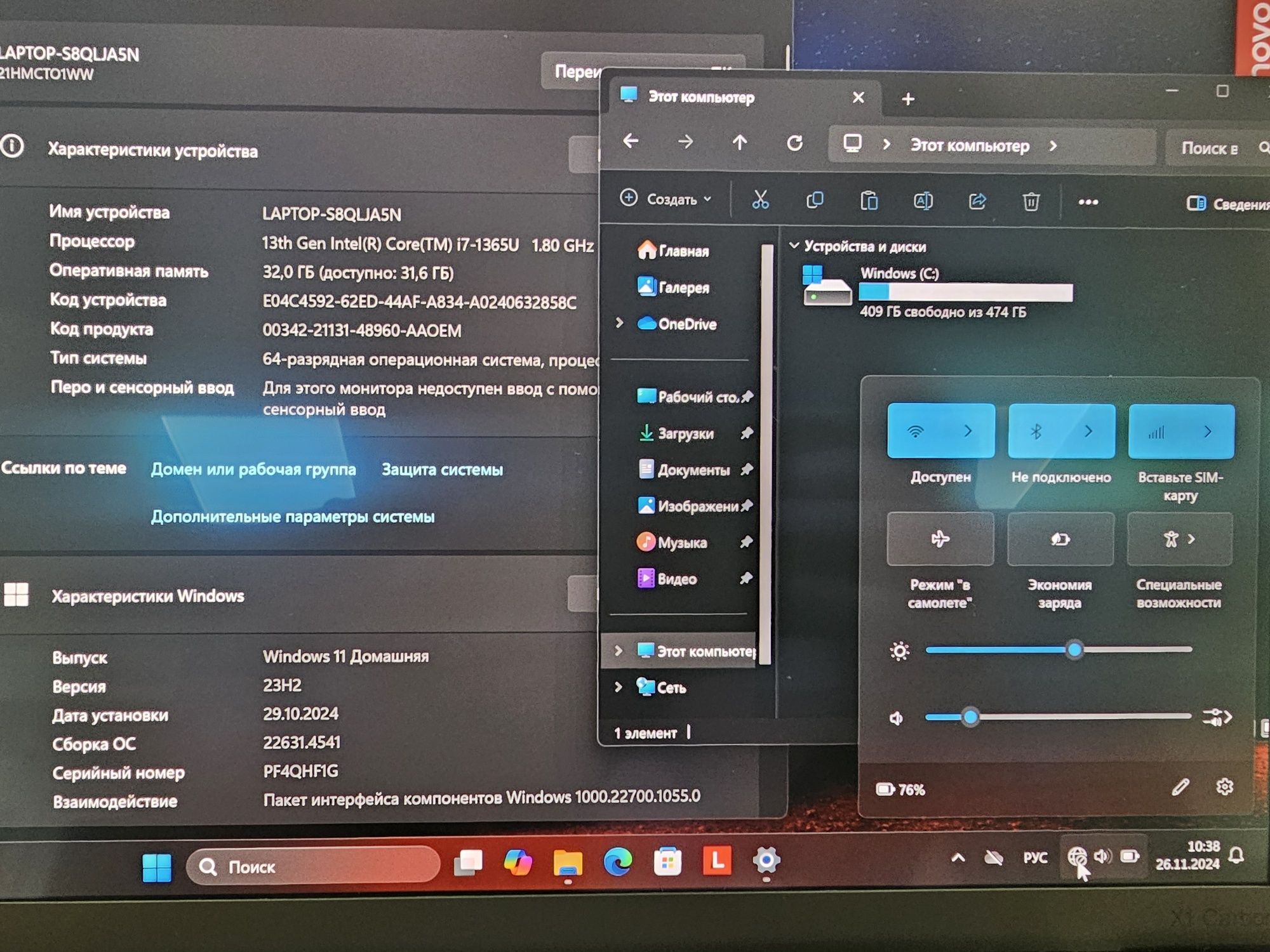Open Документы in Explorer sidebar
1270x952 pixels.
tap(683, 470)
